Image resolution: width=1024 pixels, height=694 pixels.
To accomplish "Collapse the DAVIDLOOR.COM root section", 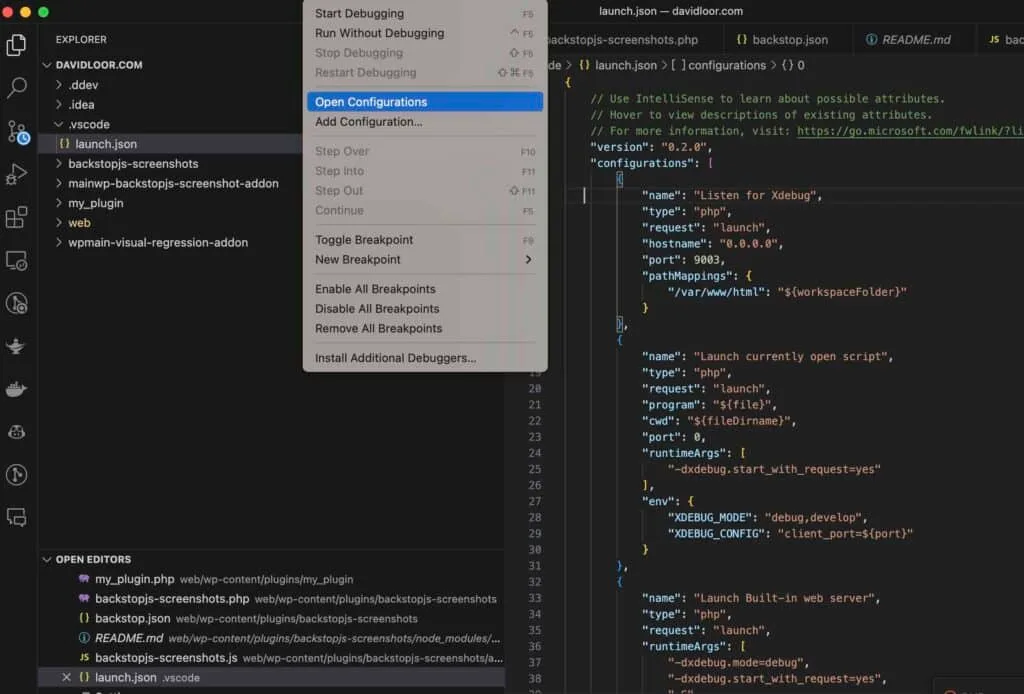I will [46, 65].
